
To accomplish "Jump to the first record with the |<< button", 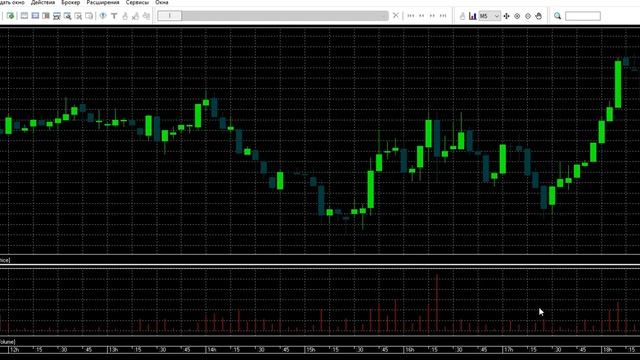I will click(411, 16).
